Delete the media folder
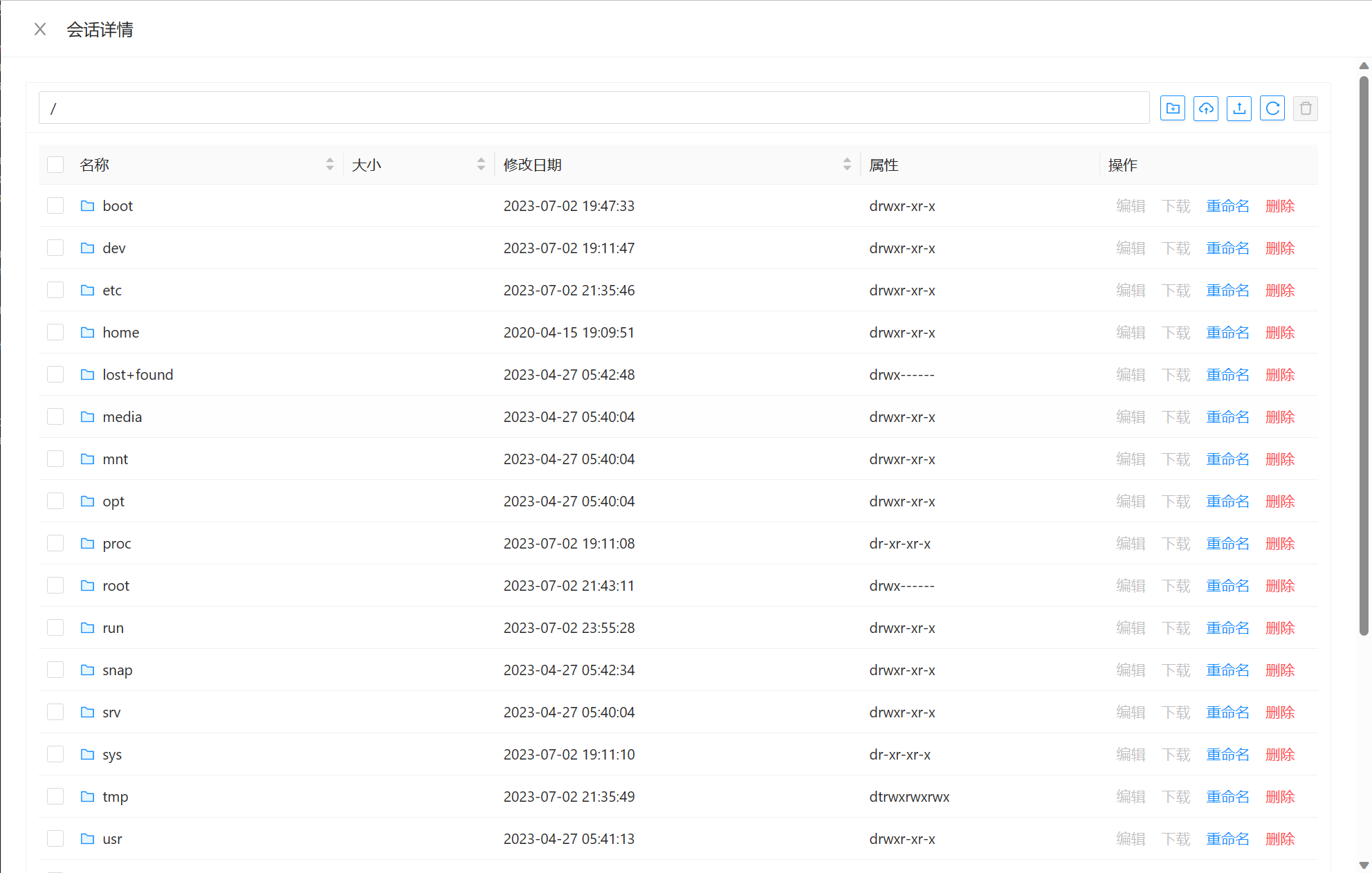Viewport: 1372px width, 873px height. (x=1279, y=416)
